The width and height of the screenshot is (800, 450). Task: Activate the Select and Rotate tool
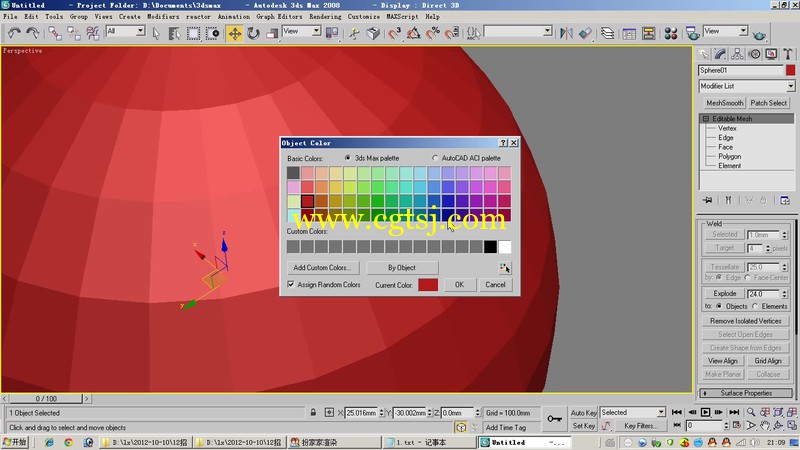(x=253, y=34)
